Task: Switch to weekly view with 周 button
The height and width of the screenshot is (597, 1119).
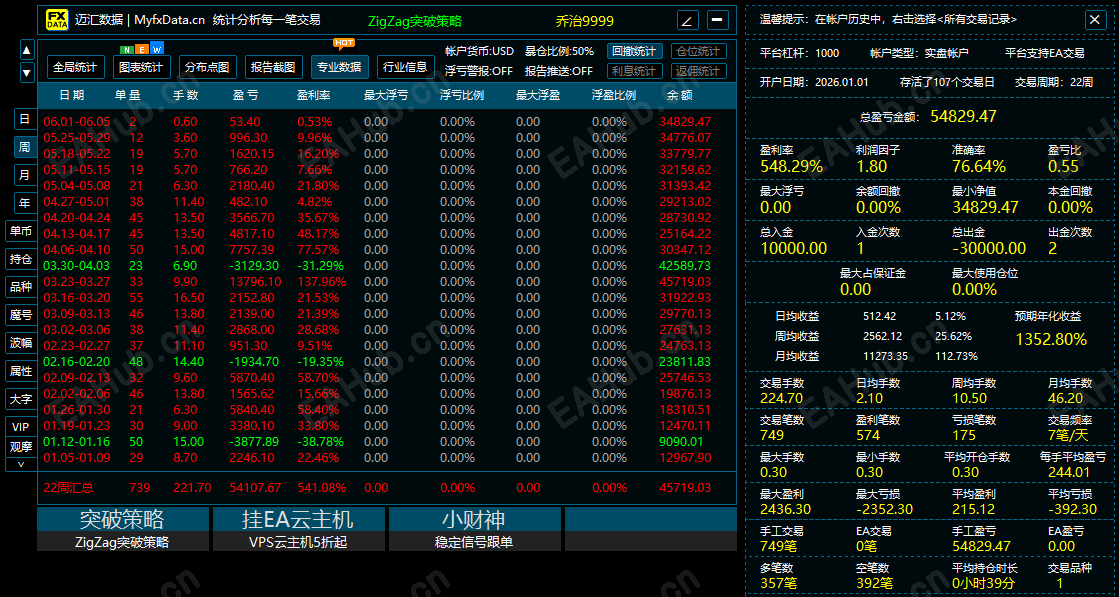Action: tap(25, 147)
